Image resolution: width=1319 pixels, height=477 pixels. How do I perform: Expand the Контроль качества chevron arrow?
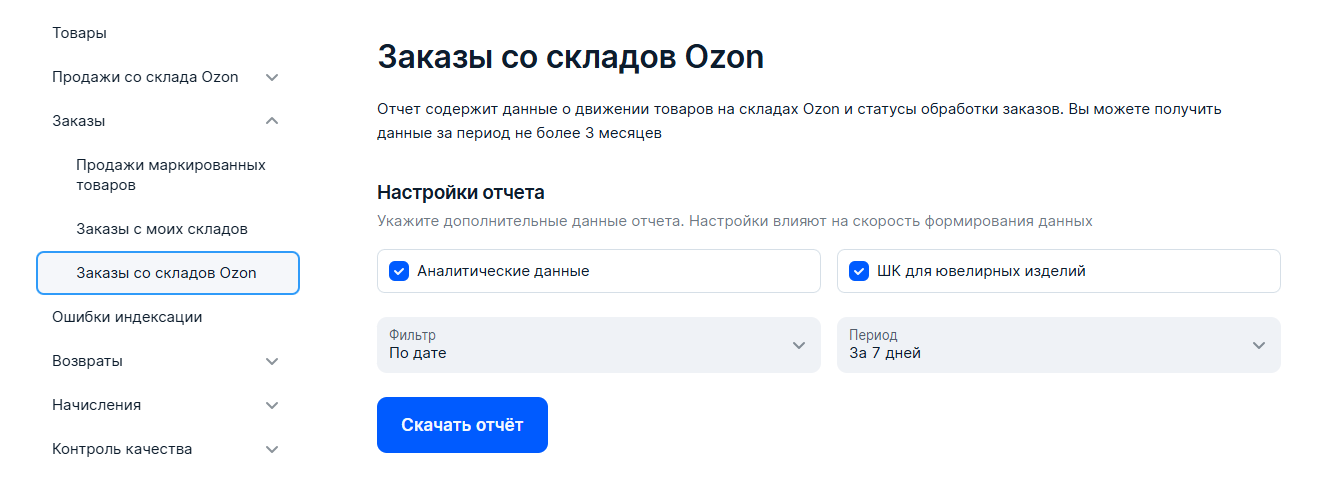pos(272,449)
